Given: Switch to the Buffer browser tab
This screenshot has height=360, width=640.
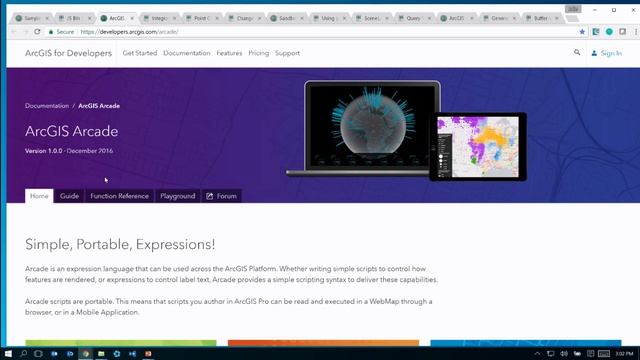Looking at the screenshot, I should click(541, 18).
